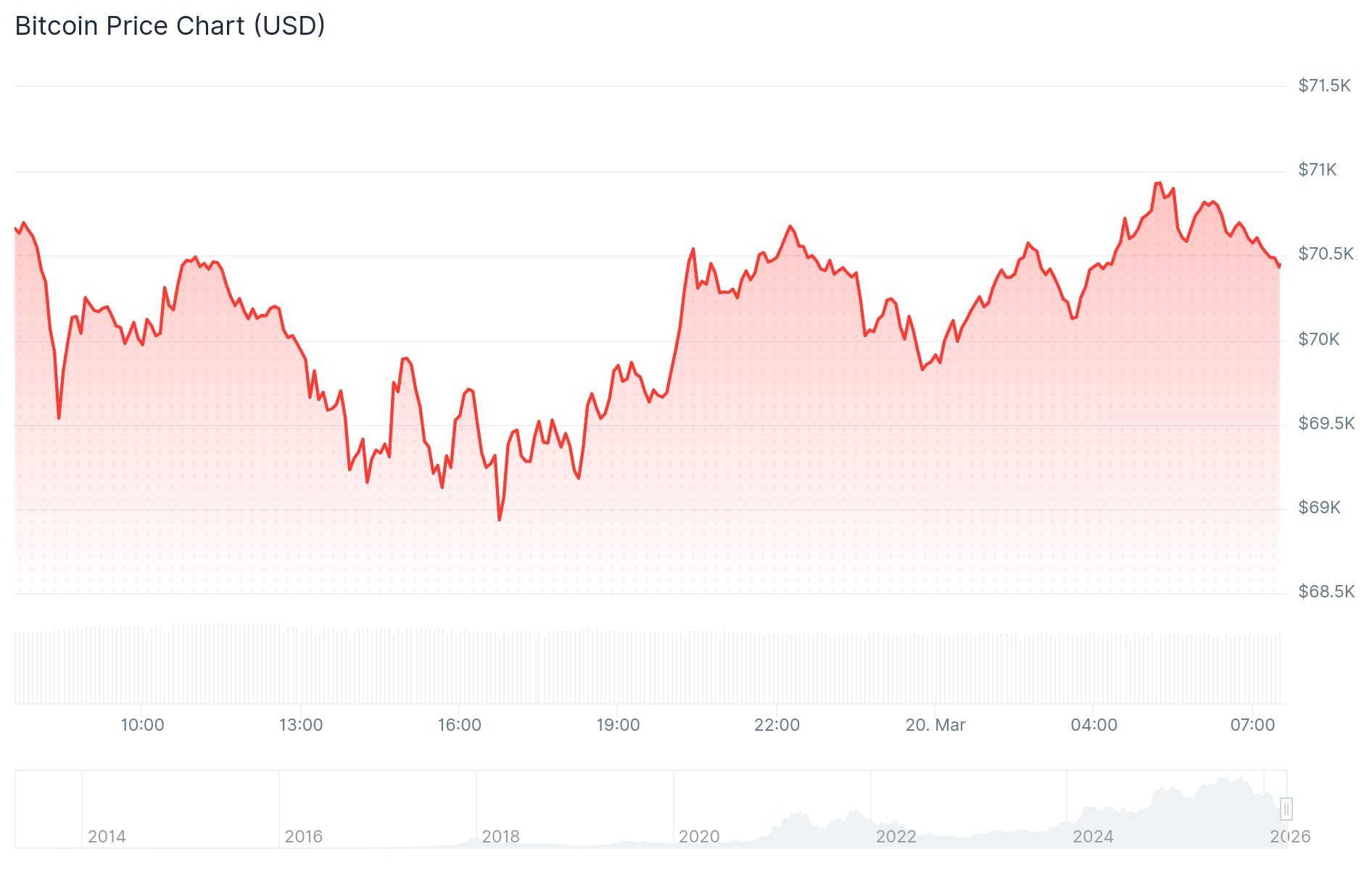This screenshot has width=1372, height=870.
Task: Click the 2014 marker in the navigator
Action: (x=107, y=837)
